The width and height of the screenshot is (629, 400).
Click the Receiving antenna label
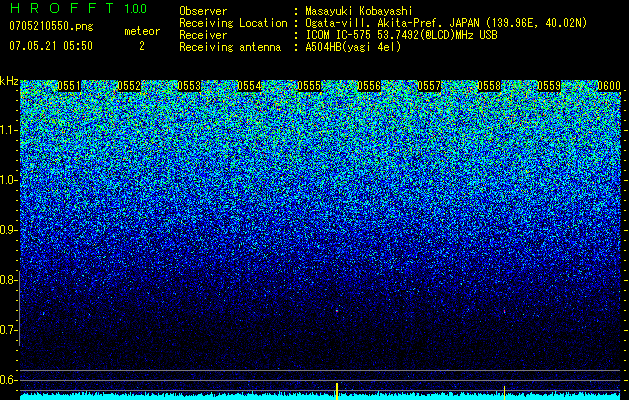click(230, 47)
